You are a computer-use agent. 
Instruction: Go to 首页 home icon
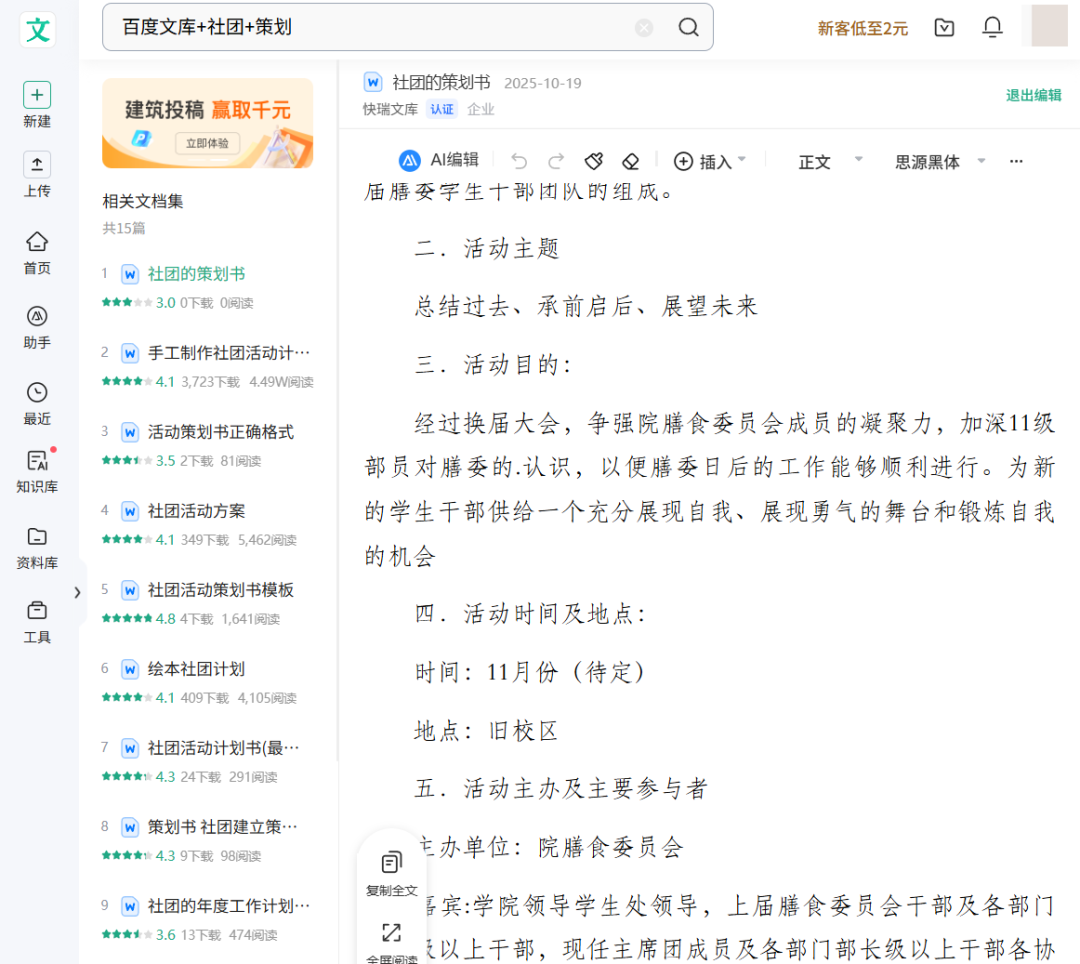tap(37, 242)
